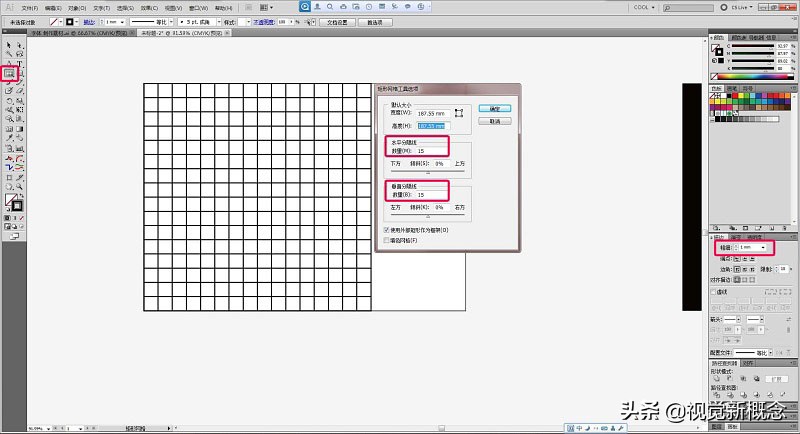Toggle 'Use Outside Rectangle As Frame' checkbox
The width and height of the screenshot is (800, 434).
point(388,230)
